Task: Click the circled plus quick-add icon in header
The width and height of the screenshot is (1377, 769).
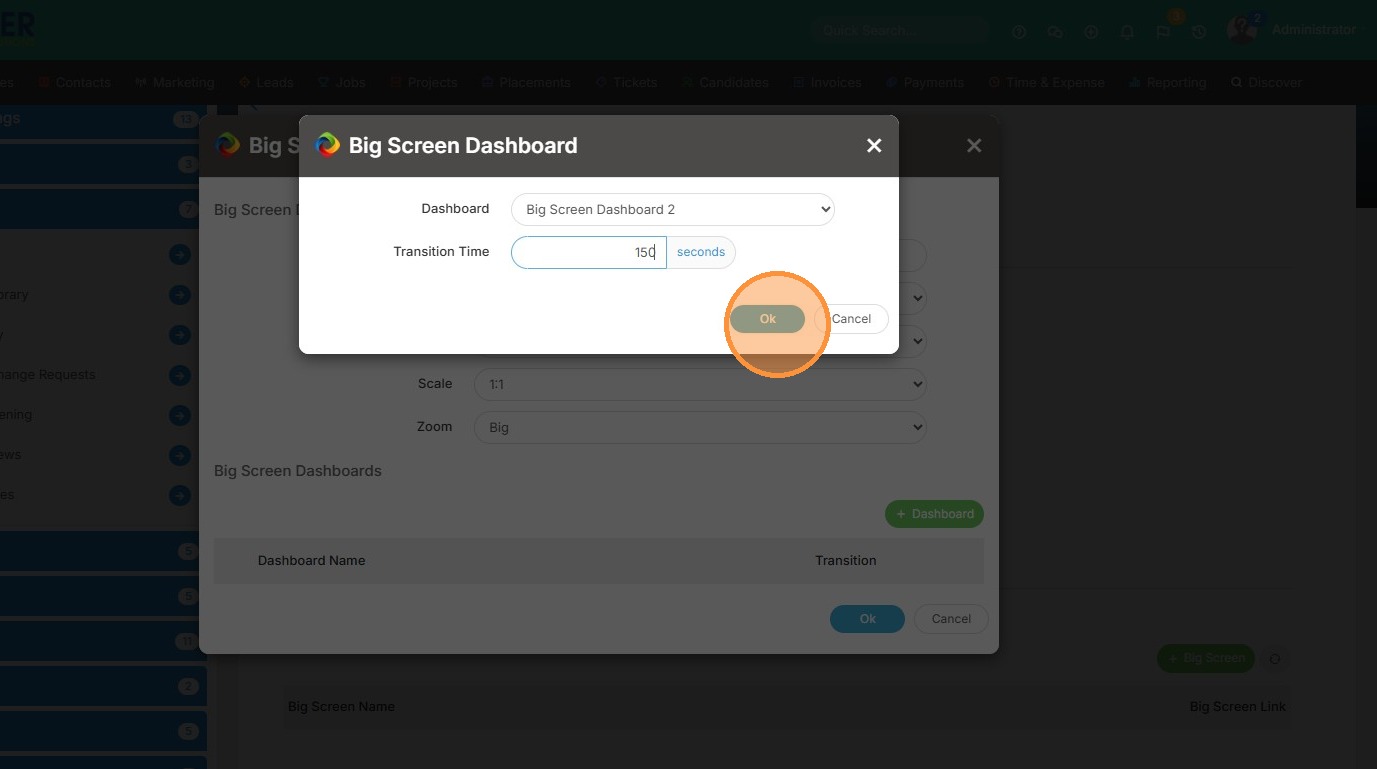Action: [1091, 32]
